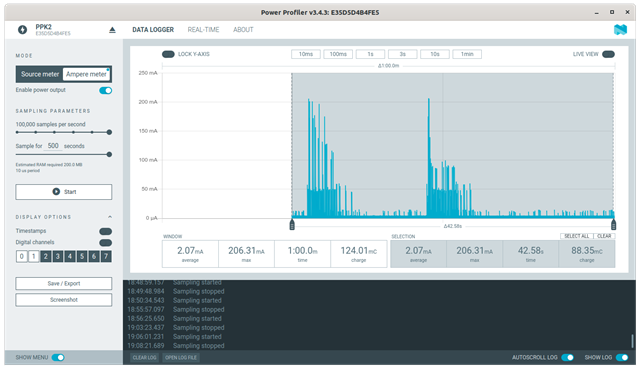Click the PPK2 device power icon
Screen dimensions: 640x369
pyautogui.click(x=22, y=29)
